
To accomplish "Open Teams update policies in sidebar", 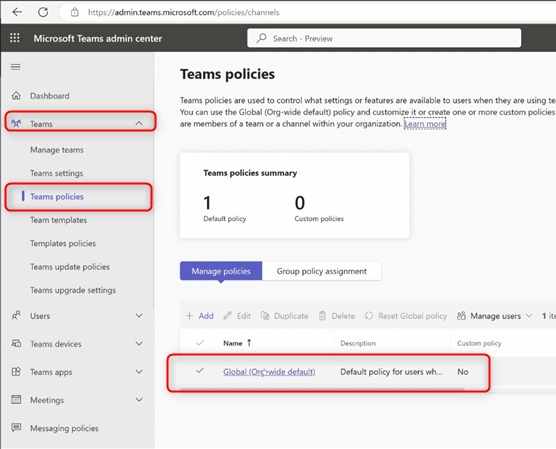I will click(x=70, y=267).
